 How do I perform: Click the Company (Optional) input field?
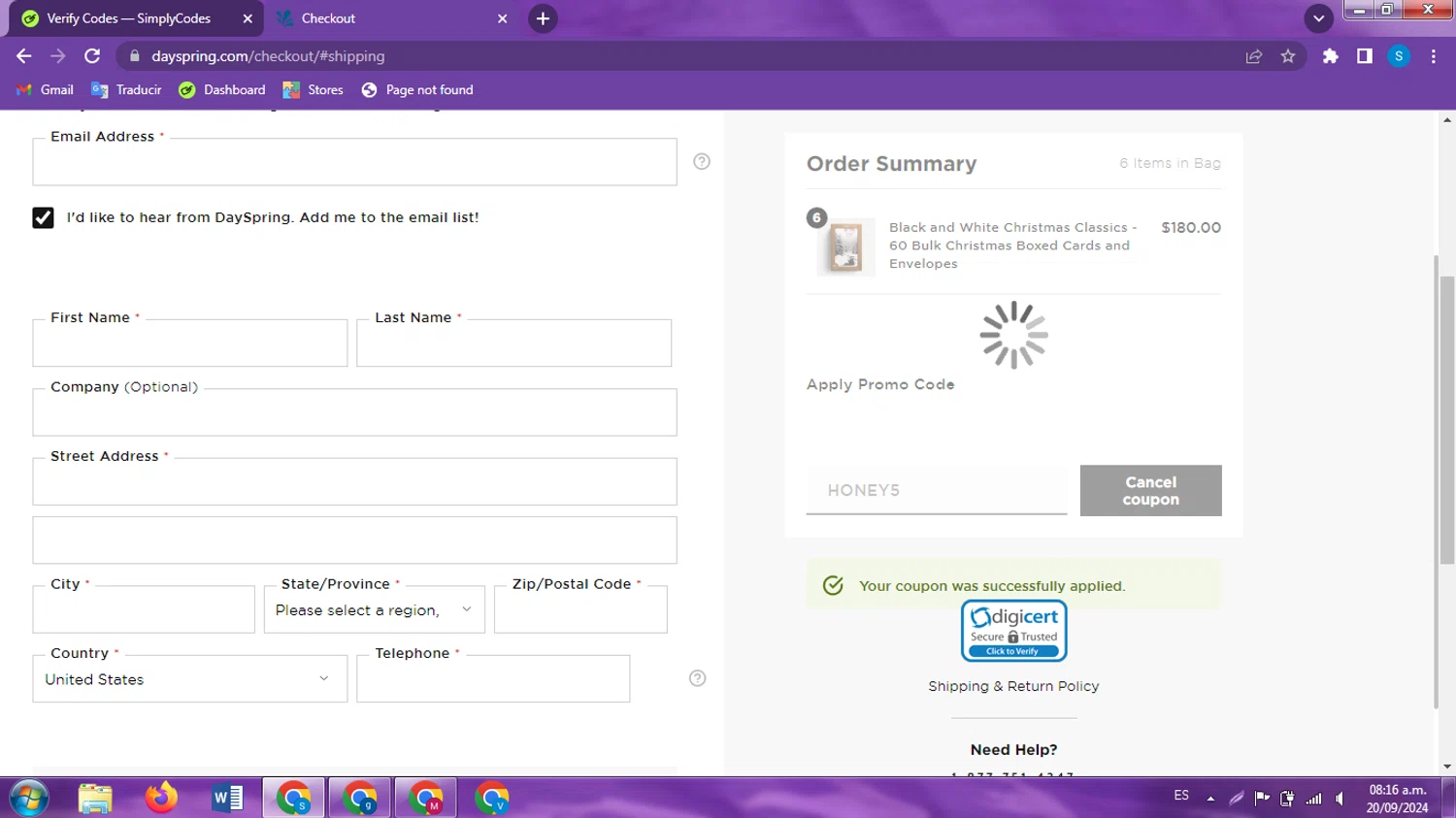coord(354,412)
